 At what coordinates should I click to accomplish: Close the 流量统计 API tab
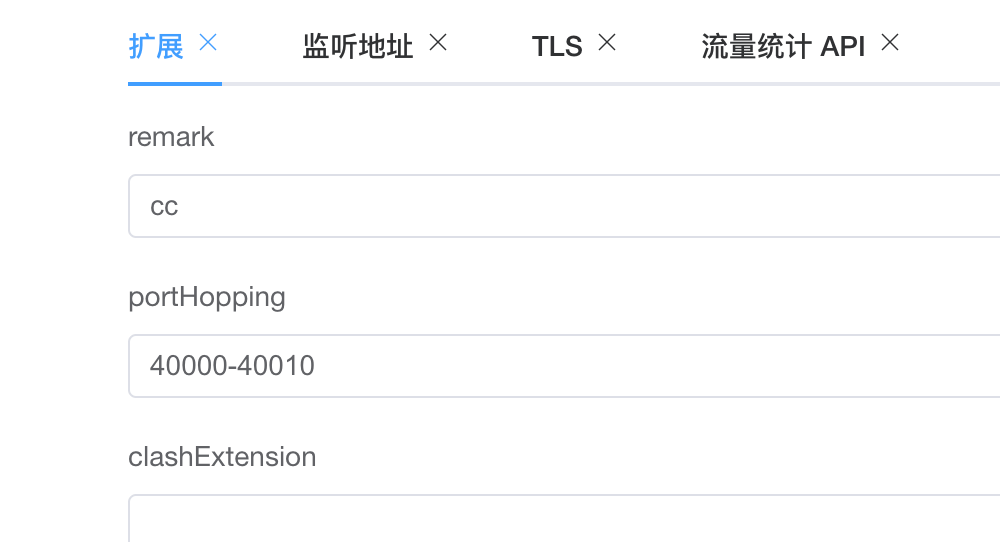pos(889,43)
